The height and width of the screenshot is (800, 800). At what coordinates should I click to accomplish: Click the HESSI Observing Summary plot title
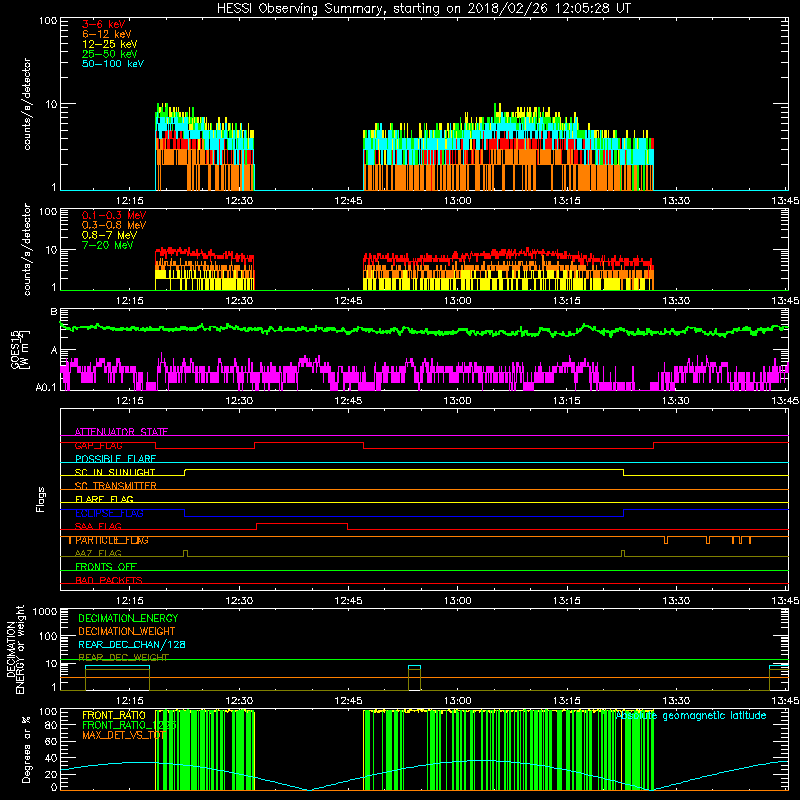[x=424, y=9]
